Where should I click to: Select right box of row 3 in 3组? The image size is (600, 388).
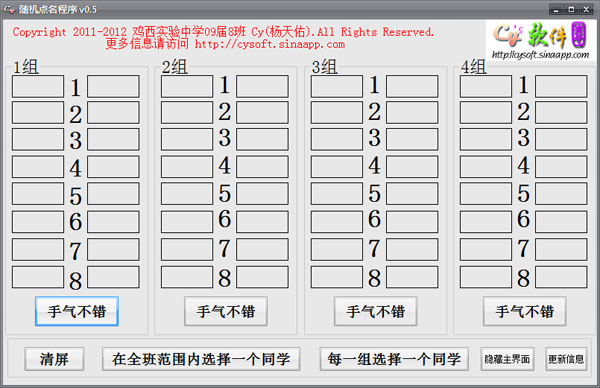pyautogui.click(x=412, y=139)
